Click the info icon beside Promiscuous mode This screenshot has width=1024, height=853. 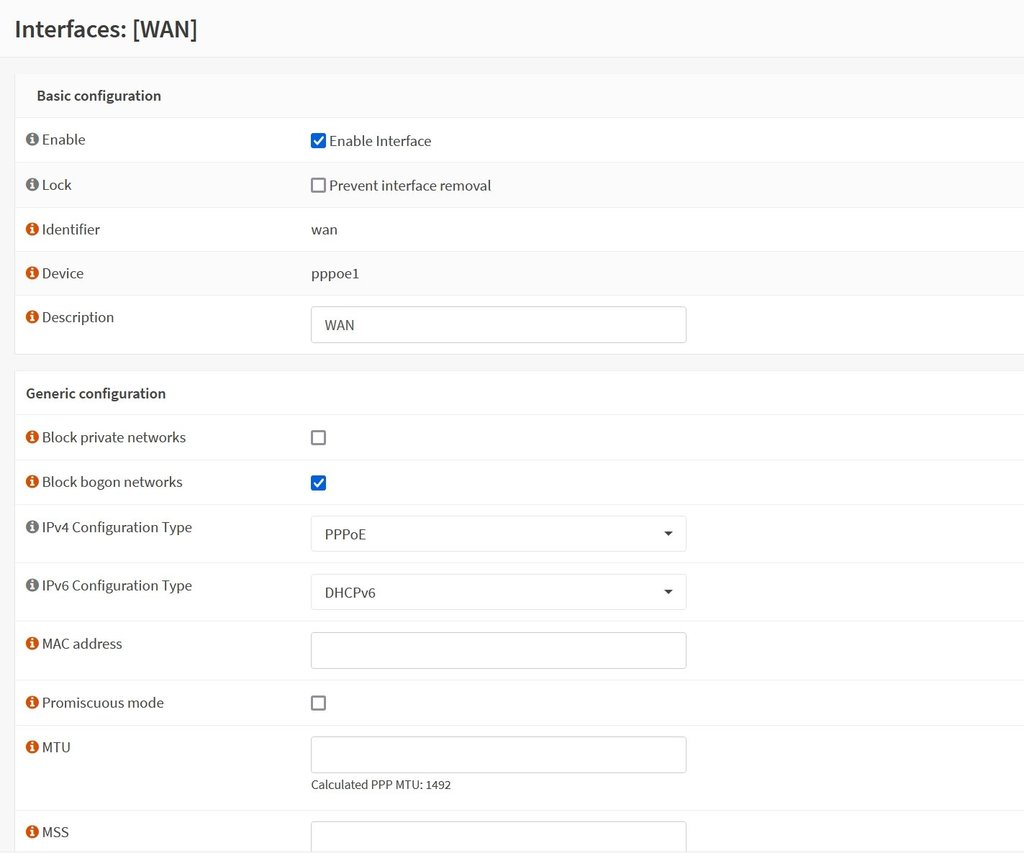click(x=32, y=702)
